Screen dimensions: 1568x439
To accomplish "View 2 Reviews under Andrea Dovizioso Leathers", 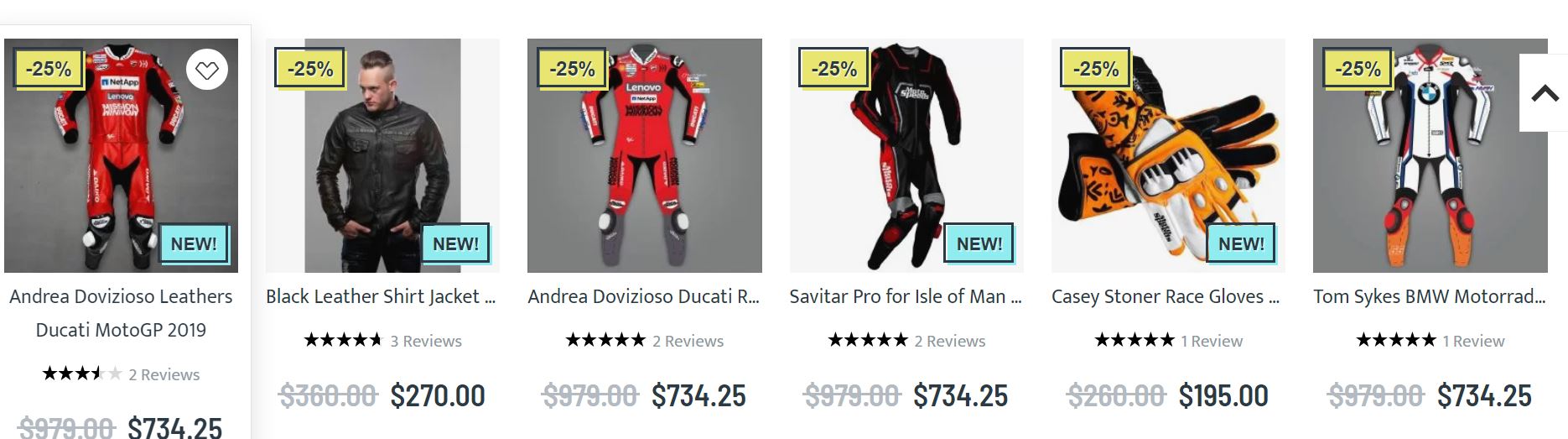I will pyautogui.click(x=164, y=374).
